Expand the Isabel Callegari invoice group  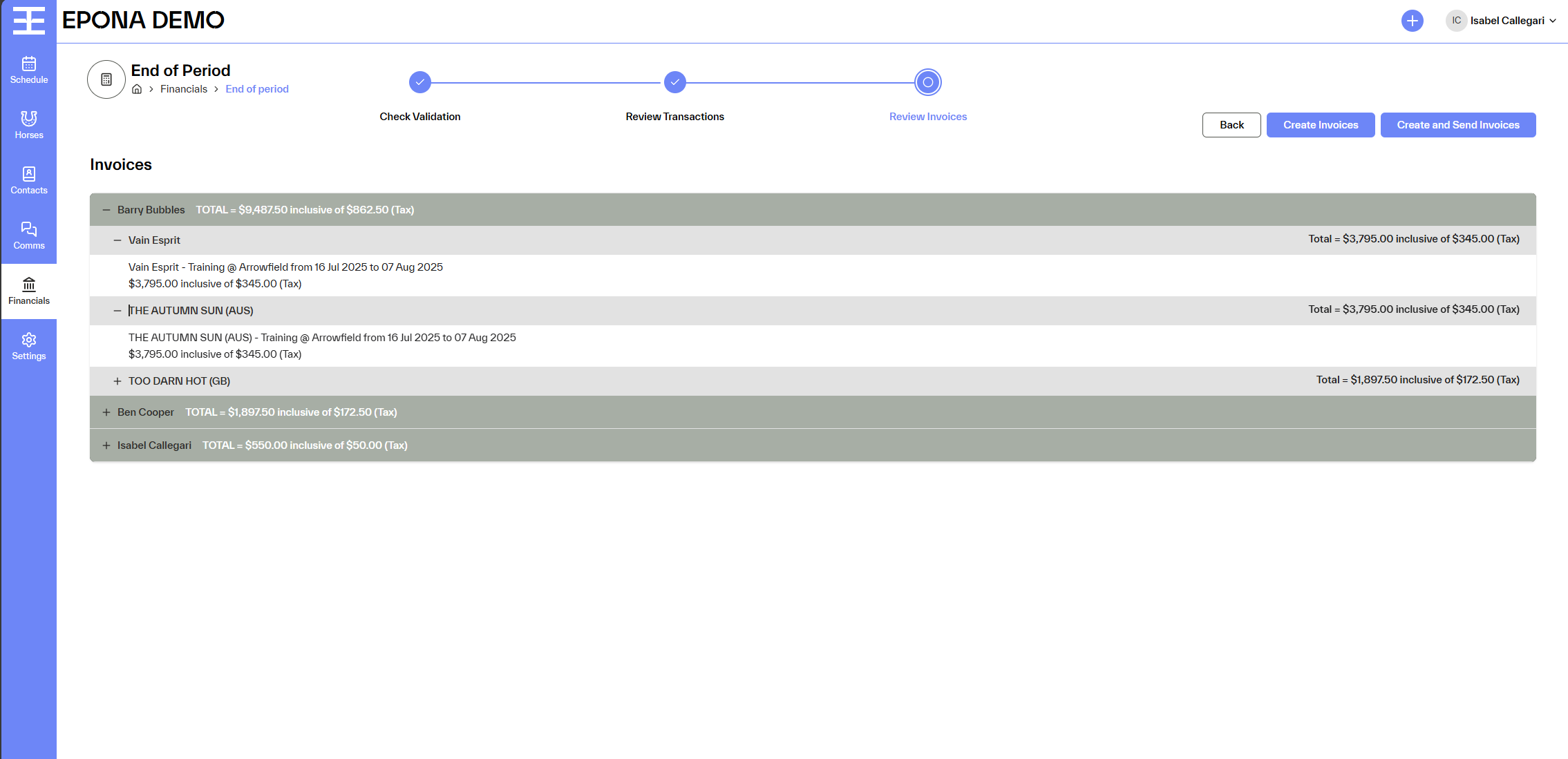pos(106,445)
